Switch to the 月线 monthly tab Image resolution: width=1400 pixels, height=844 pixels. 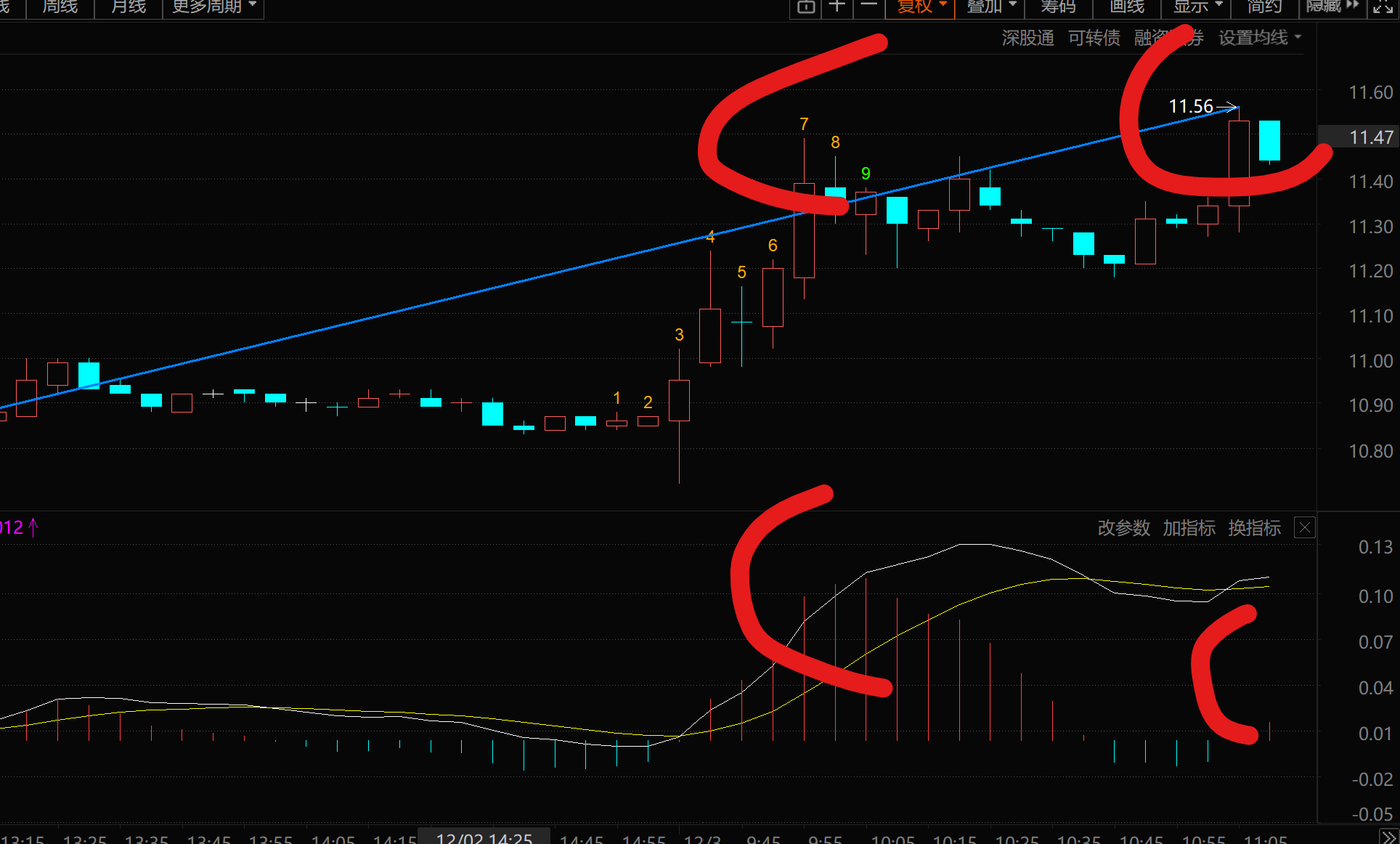pos(129,7)
